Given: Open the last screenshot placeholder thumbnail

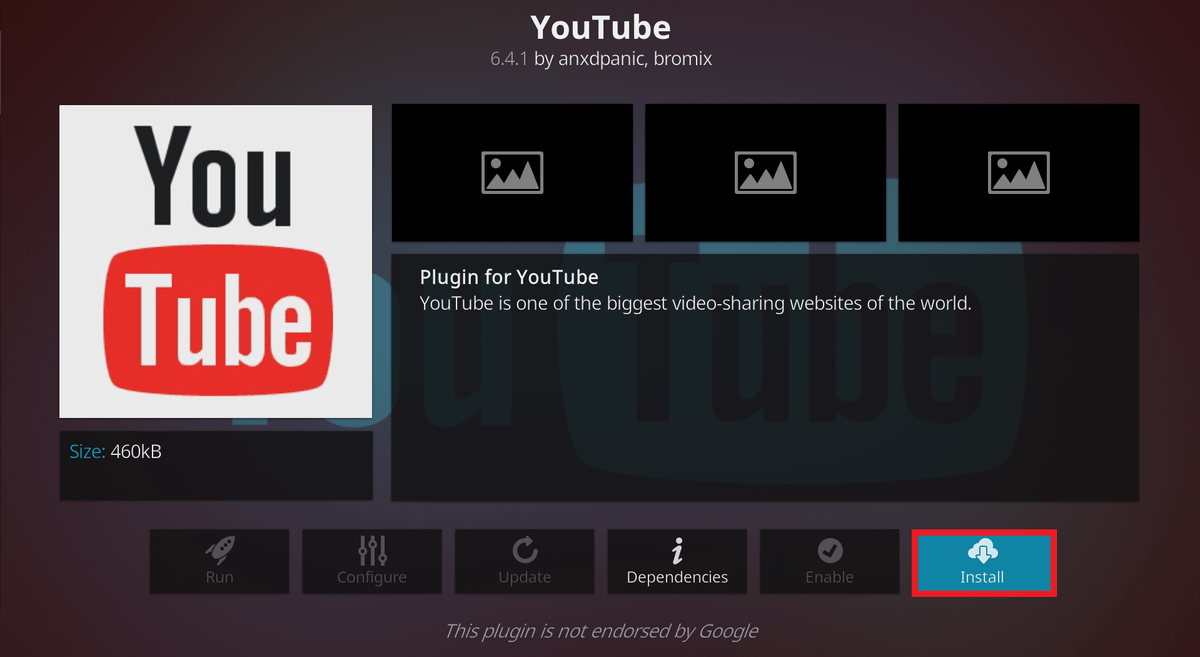Looking at the screenshot, I should pos(1019,172).
